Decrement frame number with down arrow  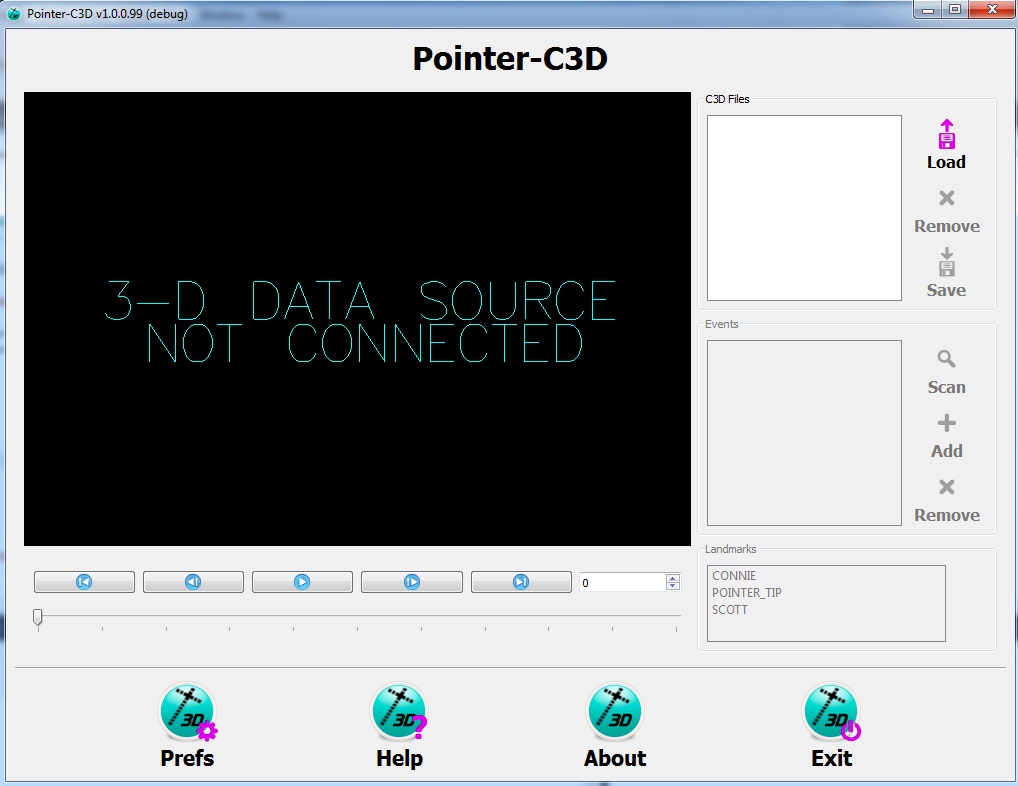[673, 586]
